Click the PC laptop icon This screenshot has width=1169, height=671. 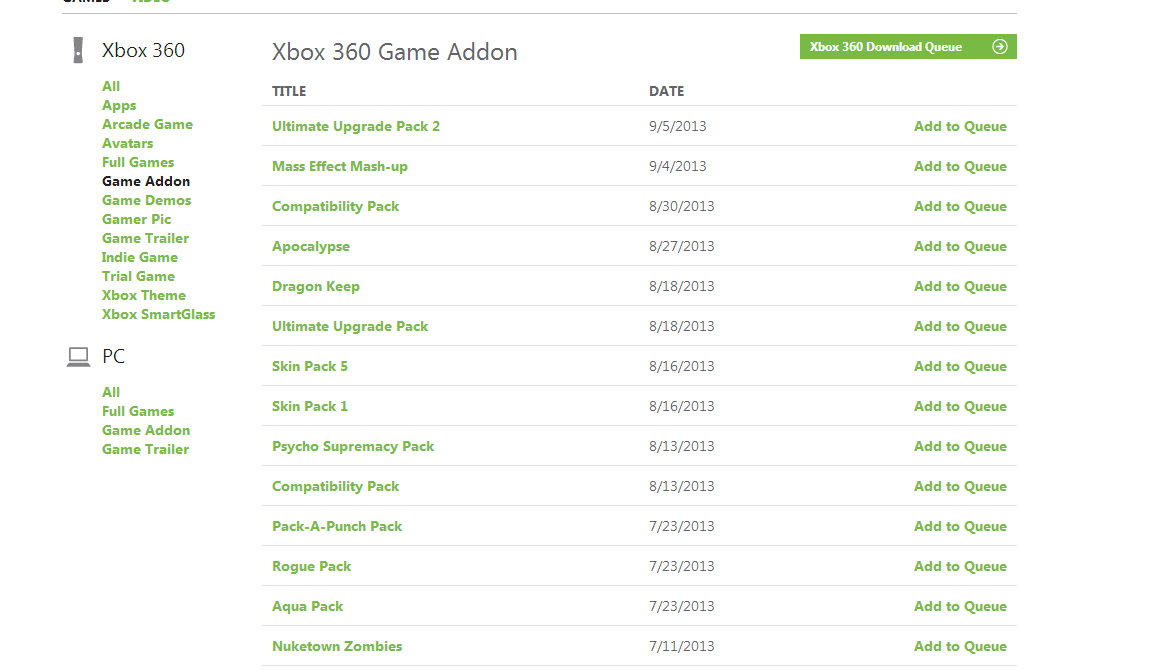pos(78,357)
